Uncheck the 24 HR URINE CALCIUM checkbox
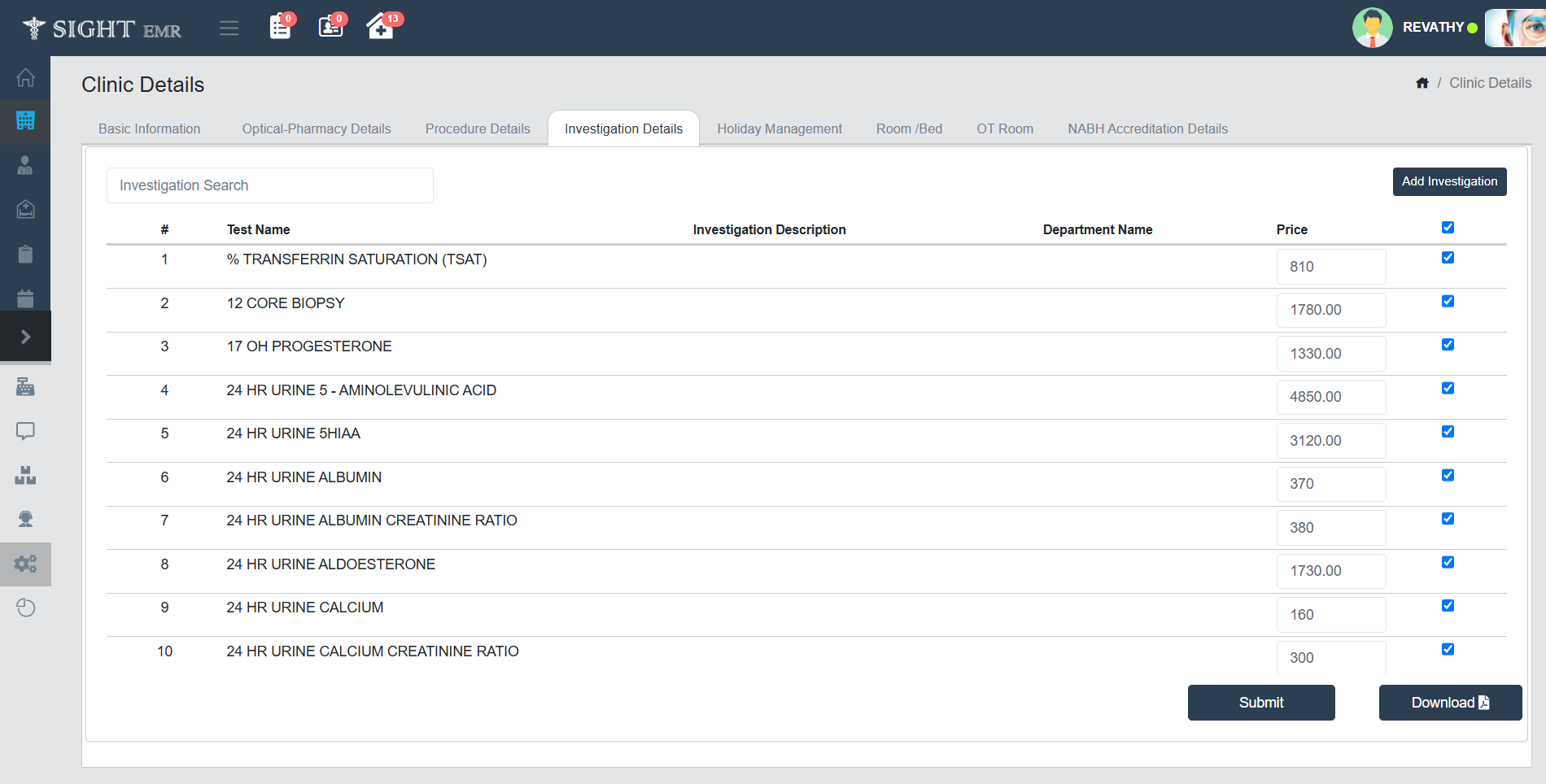 [1448, 606]
